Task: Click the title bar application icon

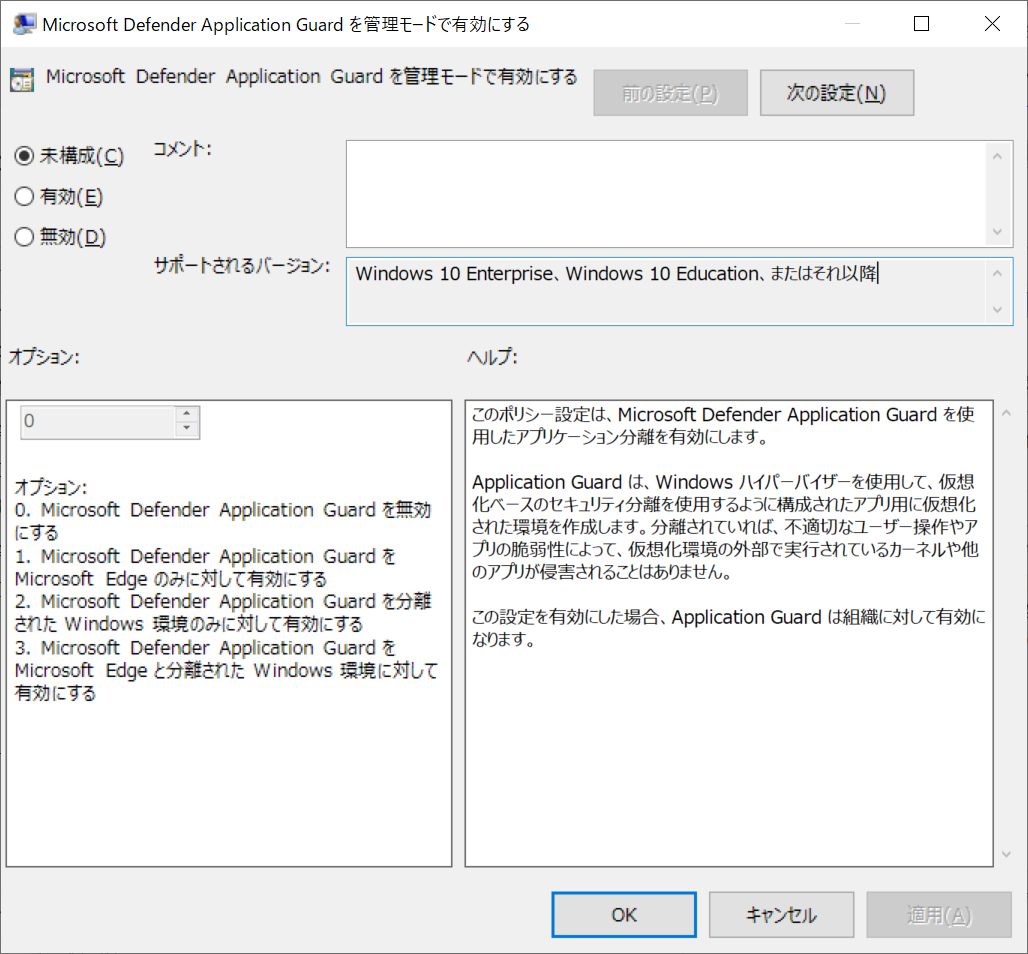Action: 24,24
